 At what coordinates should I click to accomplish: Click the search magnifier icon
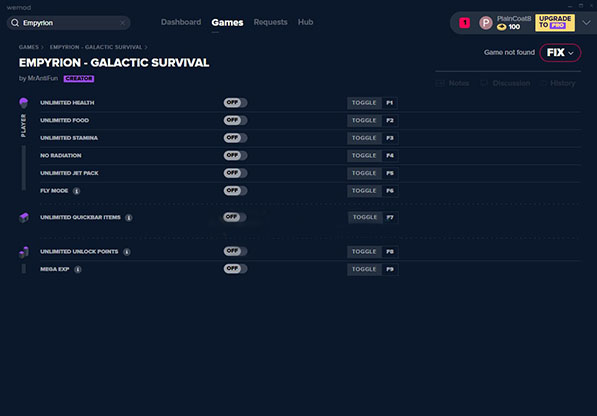coord(15,23)
